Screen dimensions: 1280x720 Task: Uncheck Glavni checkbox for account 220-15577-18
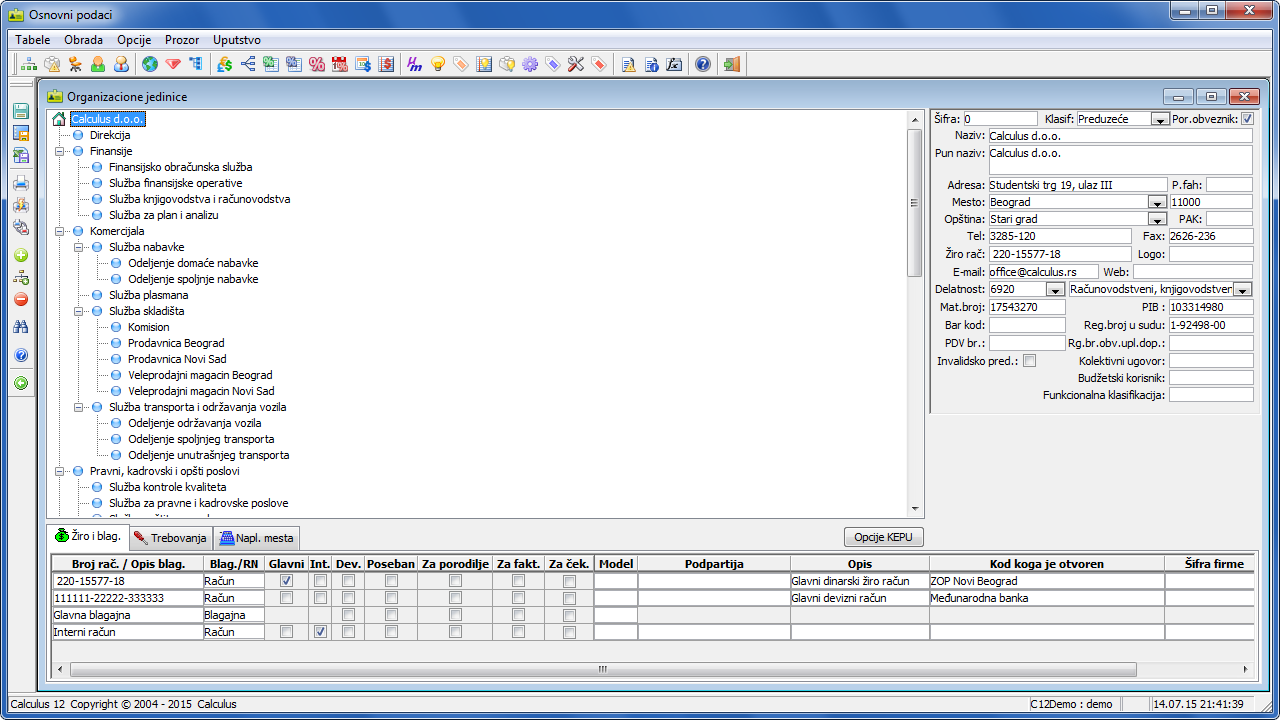(287, 581)
